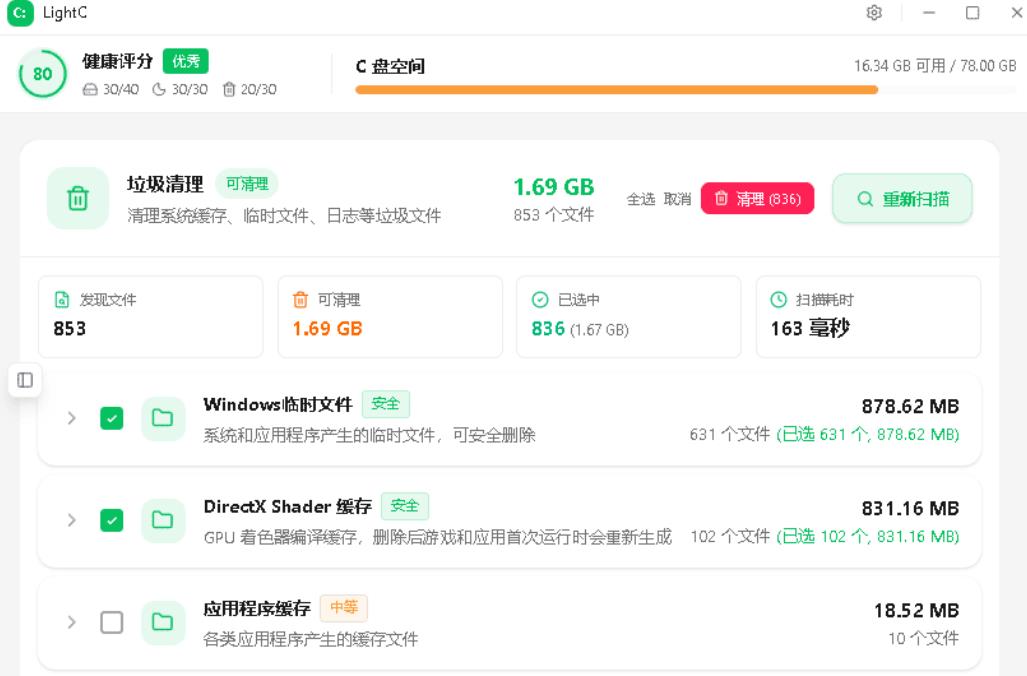Click the green 1.69 GB header total
This screenshot has width=1027, height=676.
tap(554, 187)
